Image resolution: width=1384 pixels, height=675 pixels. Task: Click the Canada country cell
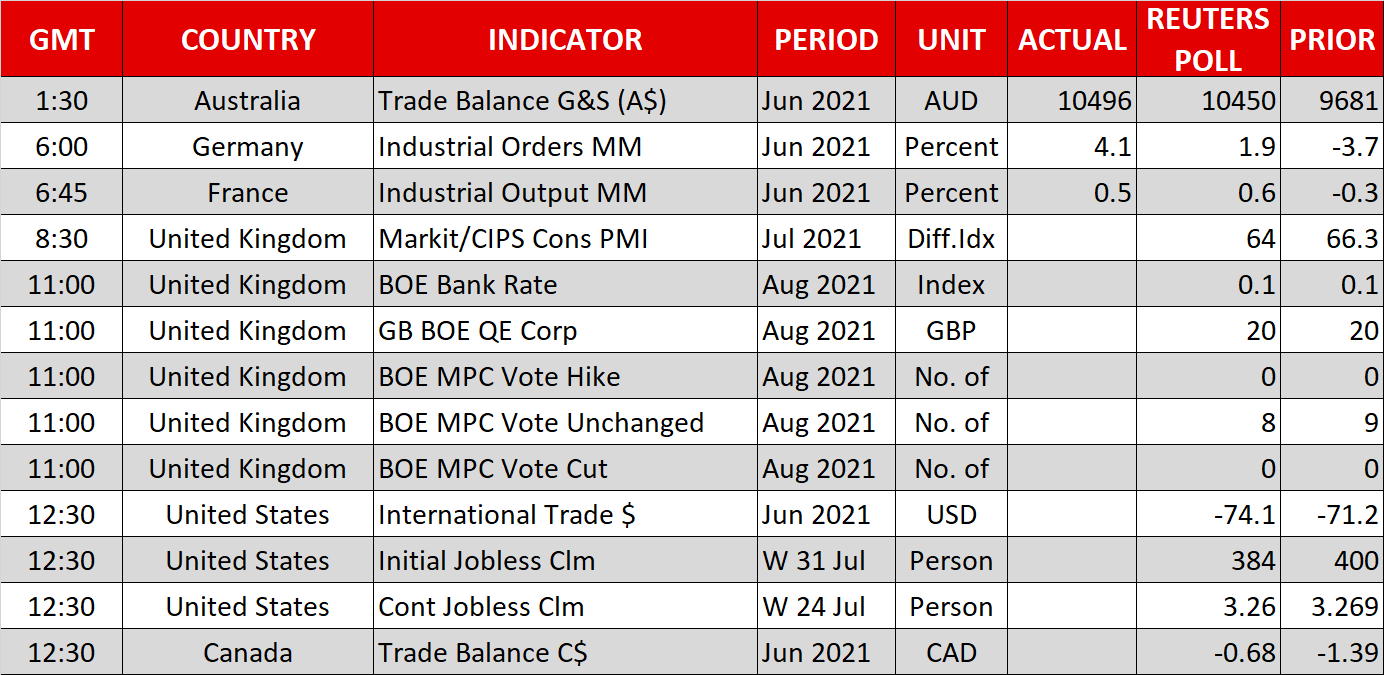click(x=248, y=653)
